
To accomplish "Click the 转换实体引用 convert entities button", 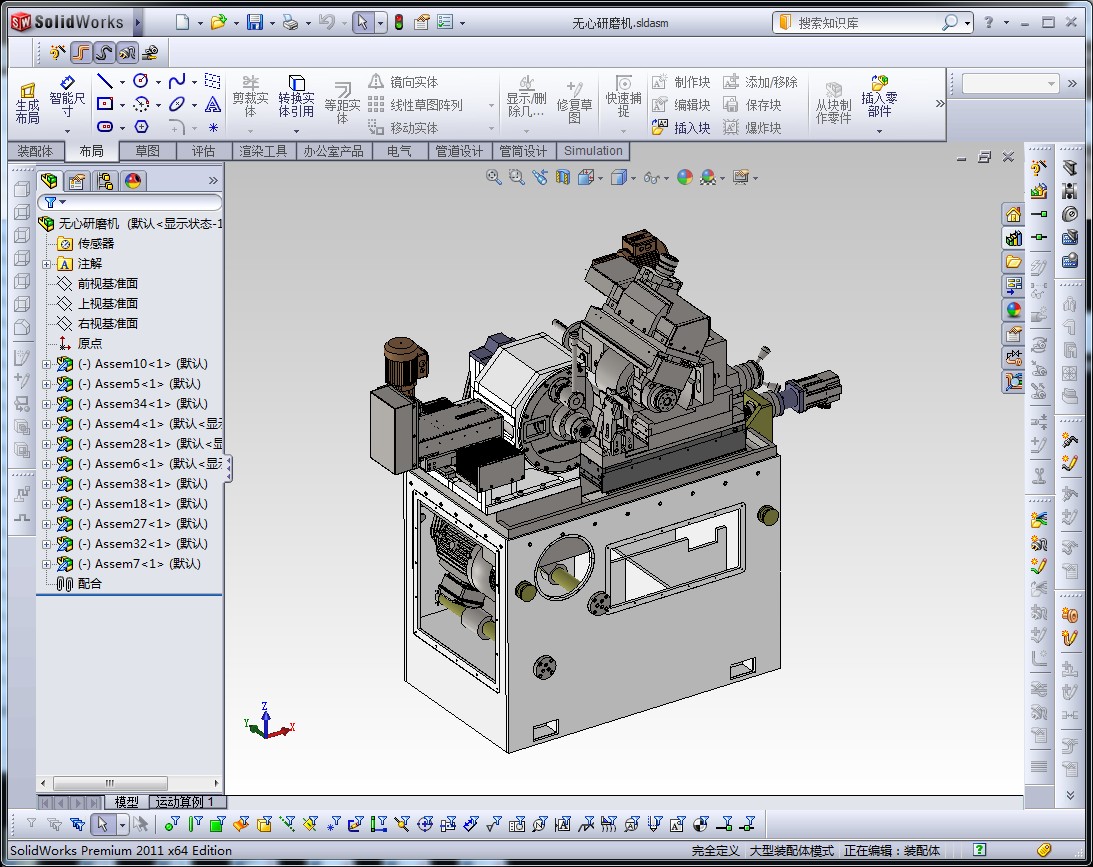I will tap(296, 97).
